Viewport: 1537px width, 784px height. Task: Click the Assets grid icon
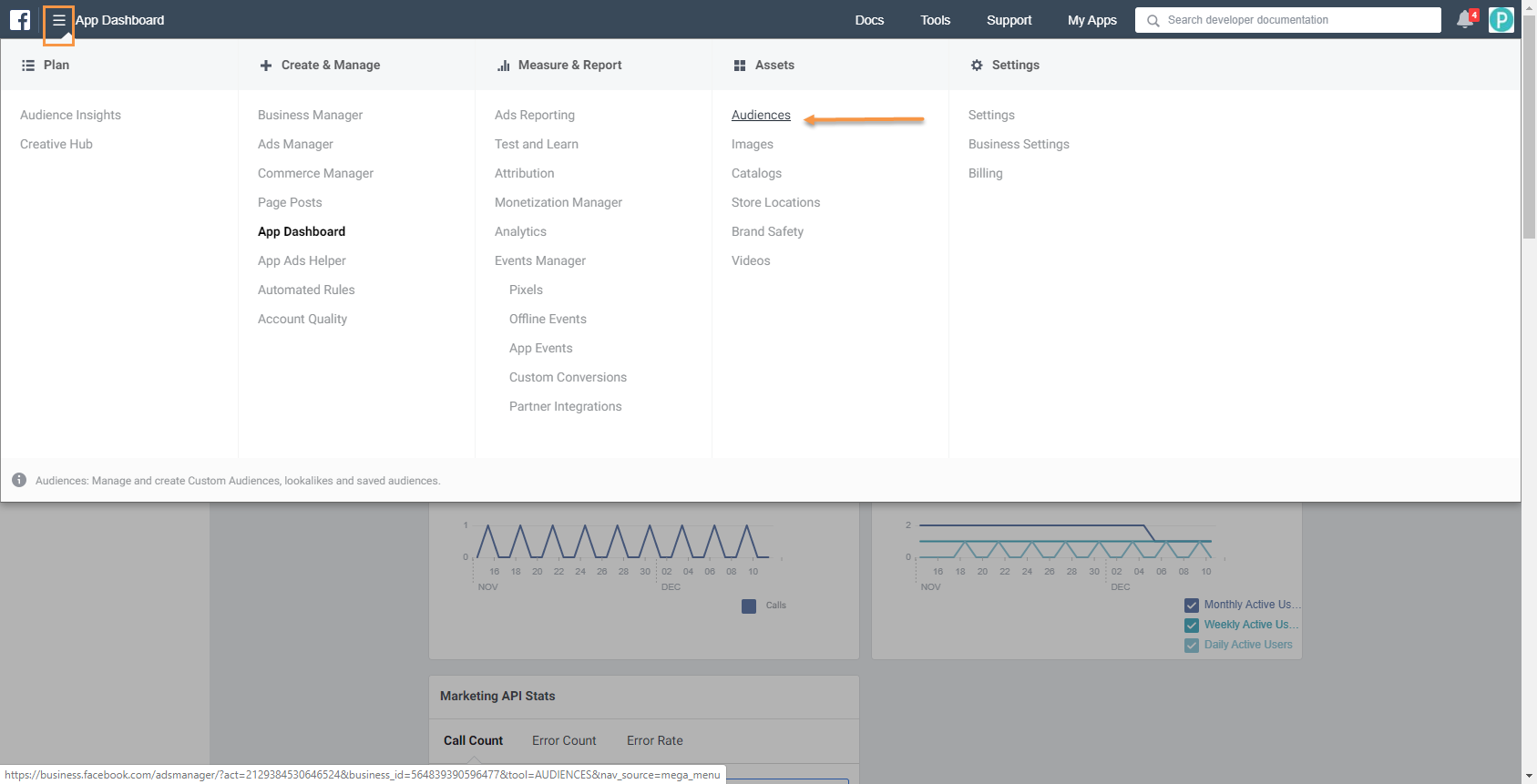tap(740, 66)
